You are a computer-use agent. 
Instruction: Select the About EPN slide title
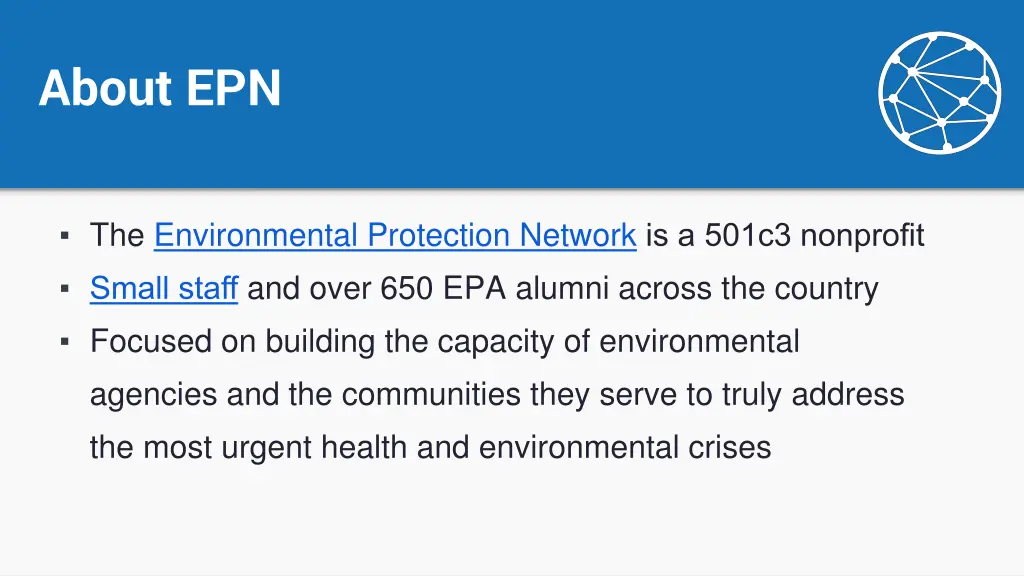(x=160, y=88)
